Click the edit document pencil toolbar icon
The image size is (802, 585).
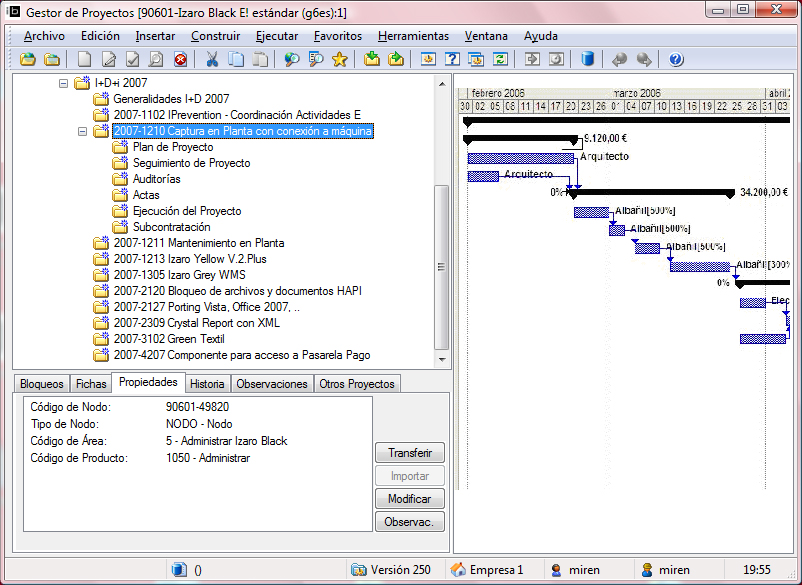pos(108,59)
